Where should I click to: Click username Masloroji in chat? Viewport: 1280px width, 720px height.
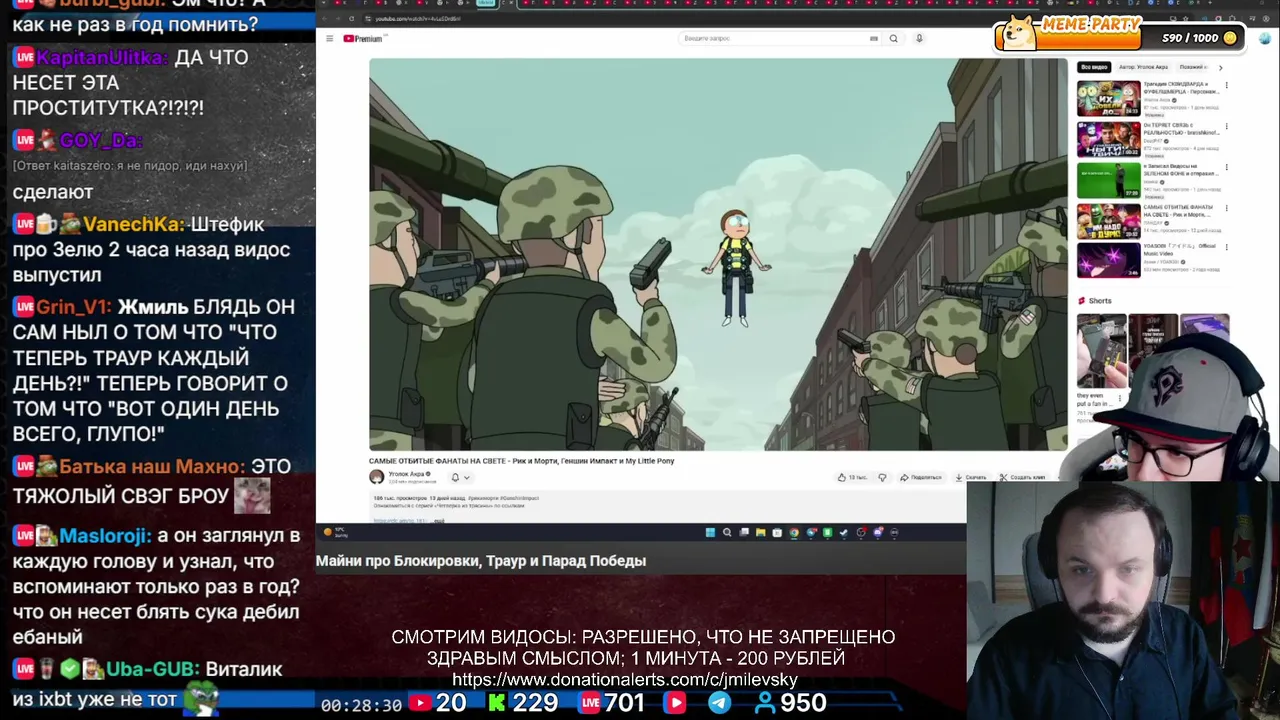coord(105,536)
